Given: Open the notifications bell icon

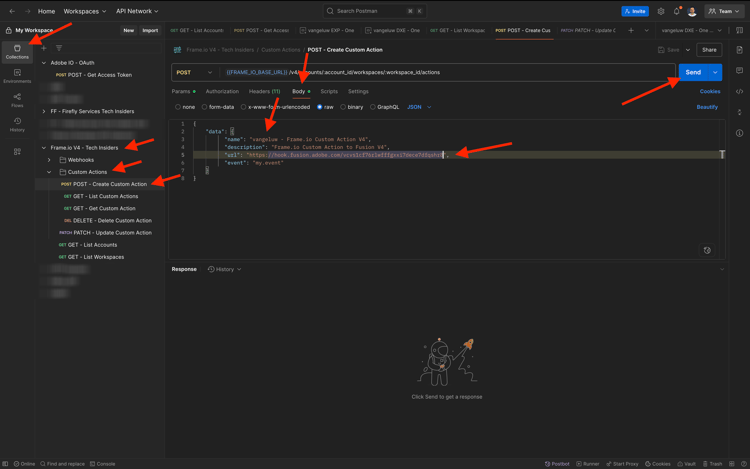Looking at the screenshot, I should tap(676, 11).
